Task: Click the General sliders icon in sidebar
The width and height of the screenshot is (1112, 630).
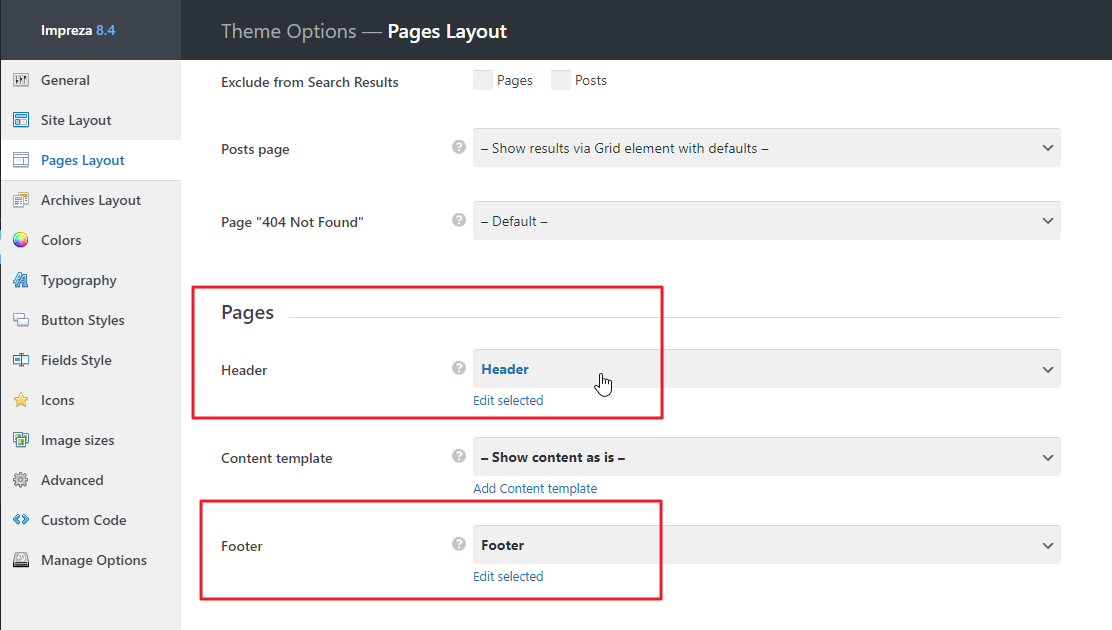Action: [21, 80]
